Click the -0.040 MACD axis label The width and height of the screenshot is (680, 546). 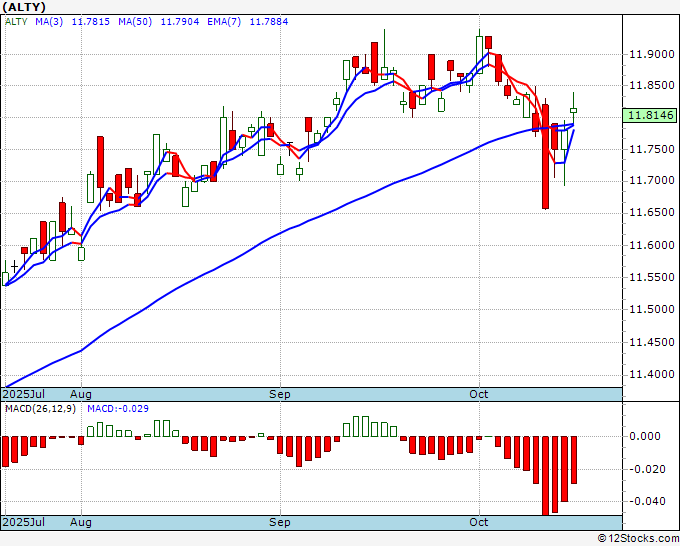[647, 501]
